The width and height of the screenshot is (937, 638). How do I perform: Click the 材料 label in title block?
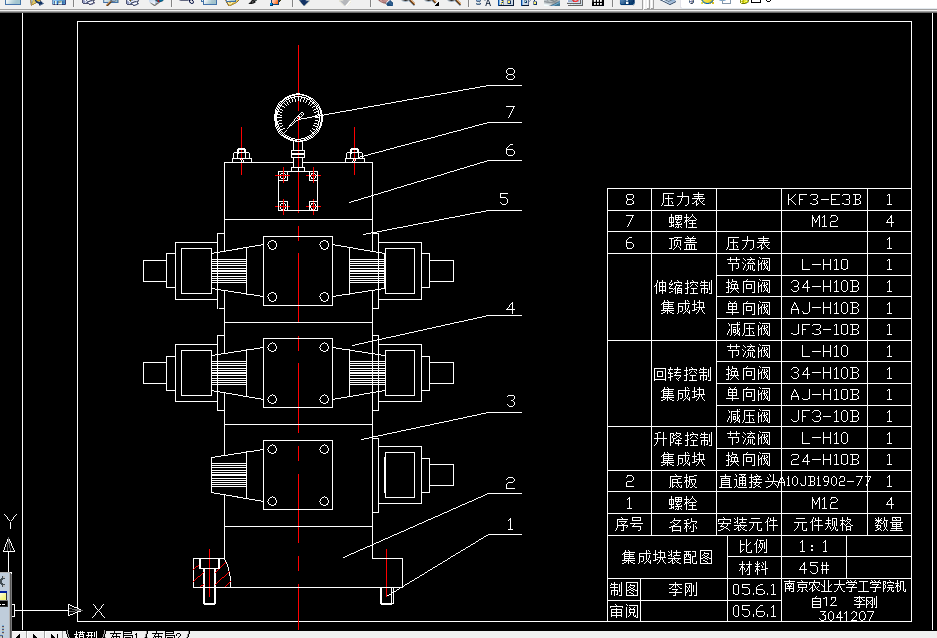tap(754, 568)
